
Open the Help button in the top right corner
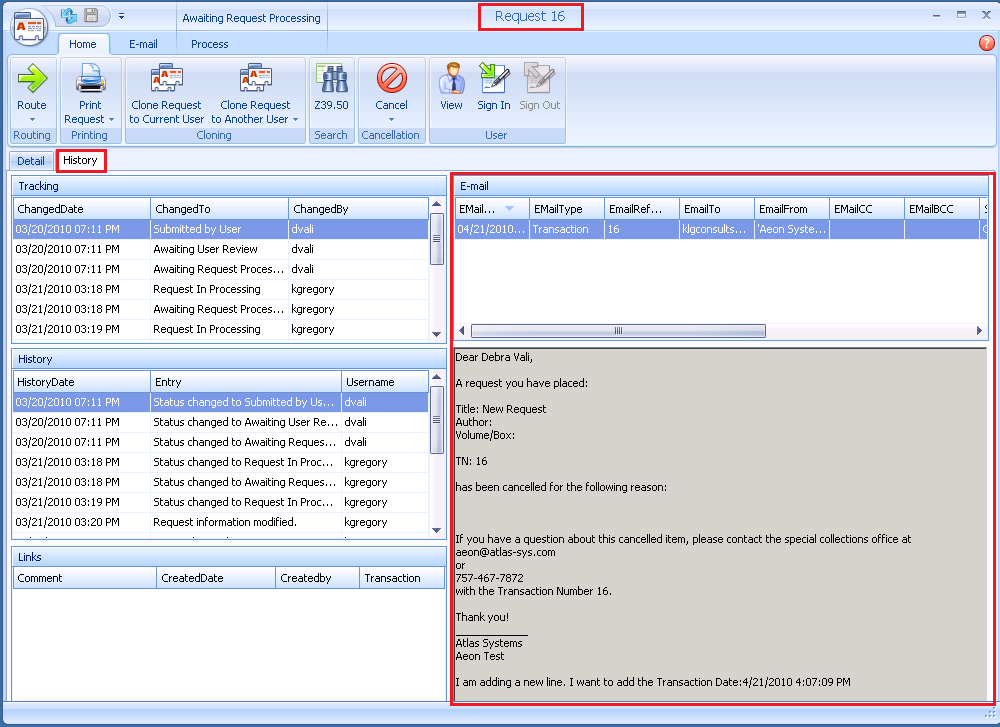[x=985, y=44]
